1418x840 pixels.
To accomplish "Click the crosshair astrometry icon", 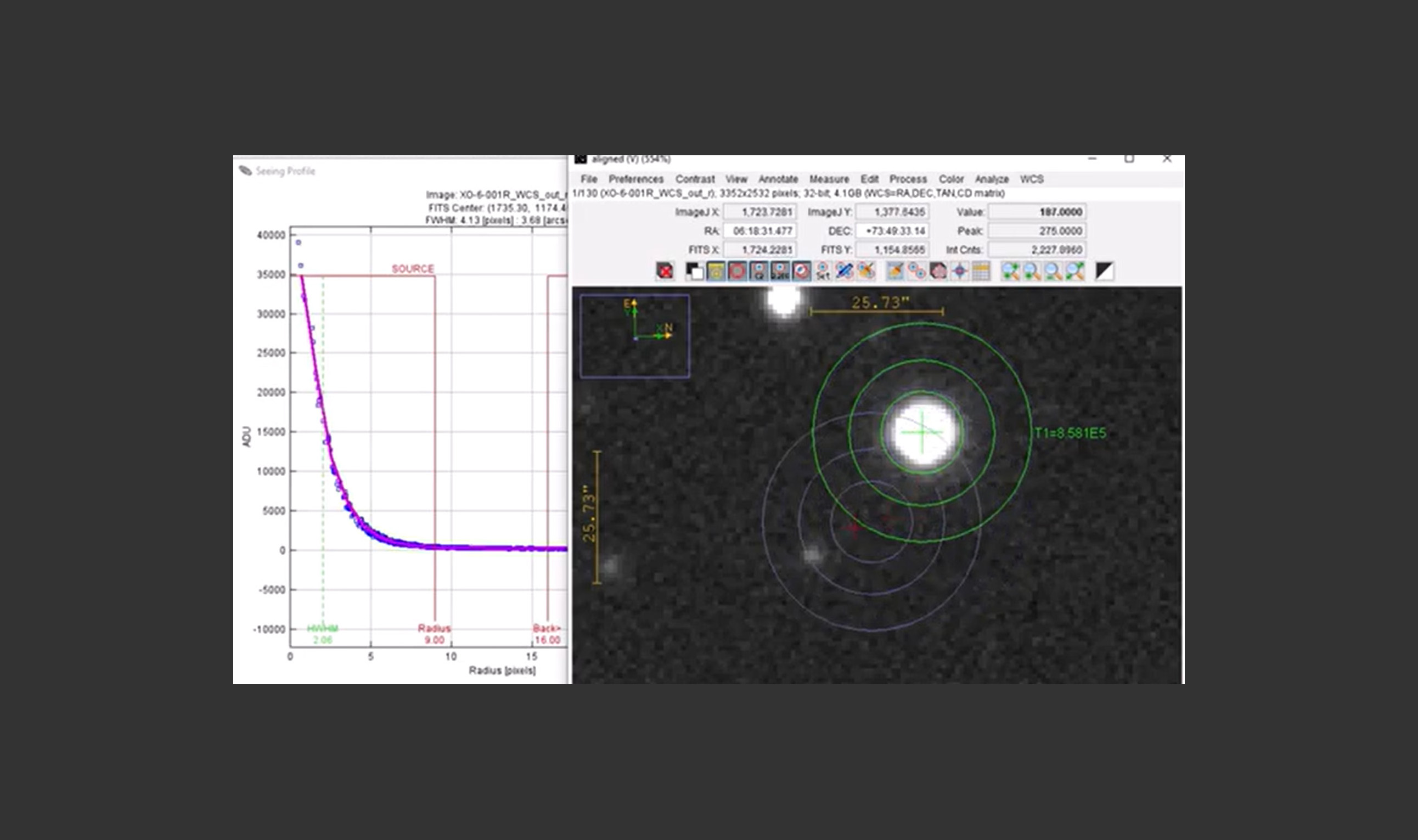I will point(959,271).
